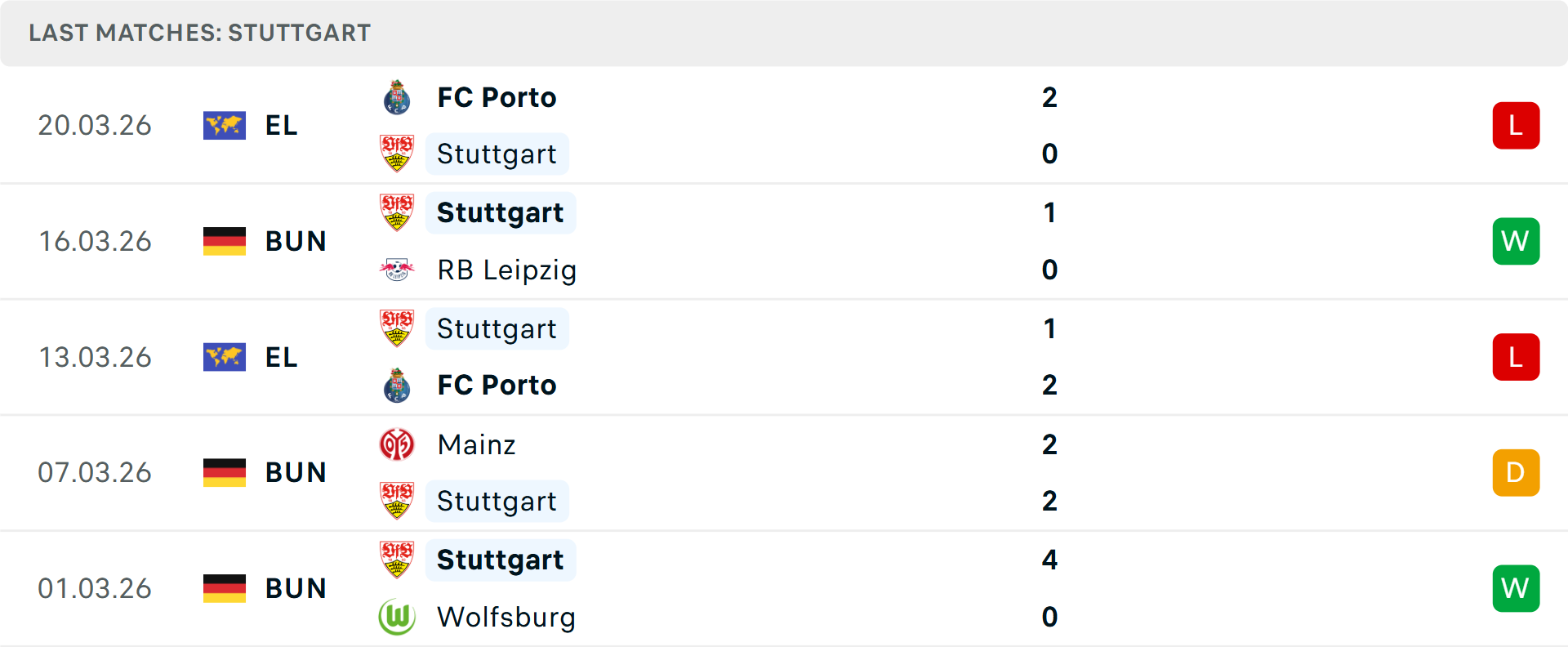
Task: Click the Wolfsburg team name
Action: coord(506,618)
